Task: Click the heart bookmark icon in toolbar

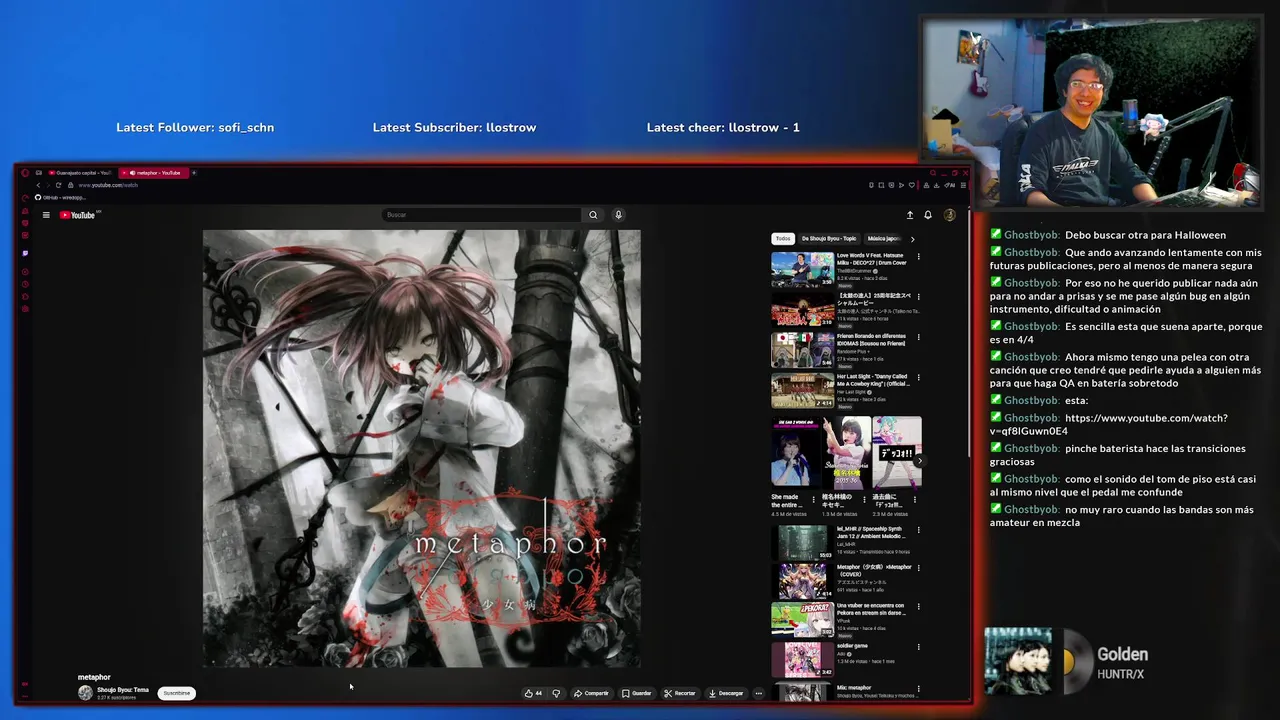Action: [x=911, y=185]
